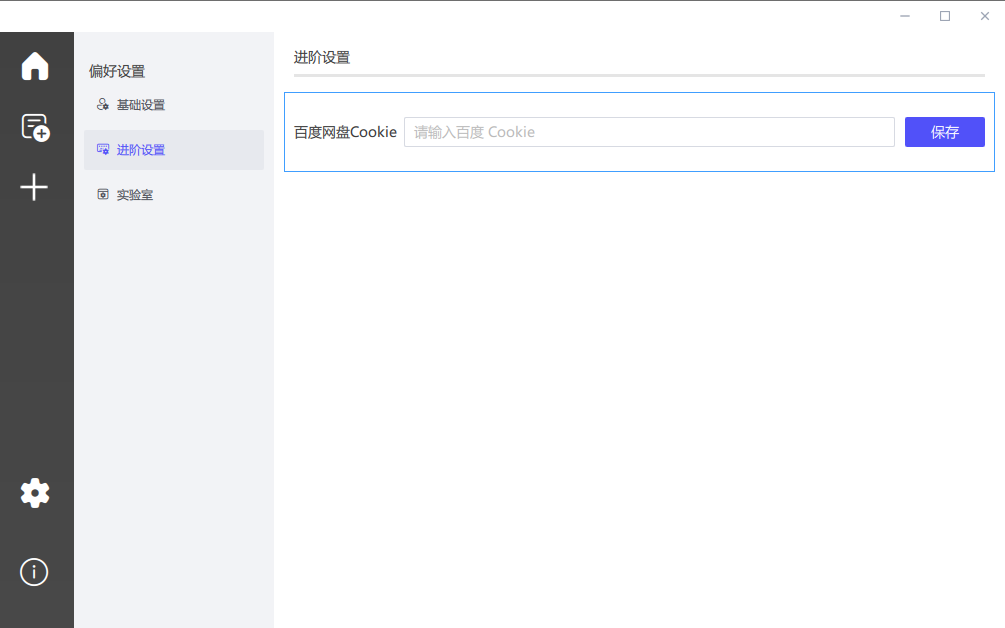Click the lab box icon beside 实验室
This screenshot has height=628, width=1005.
[103, 194]
